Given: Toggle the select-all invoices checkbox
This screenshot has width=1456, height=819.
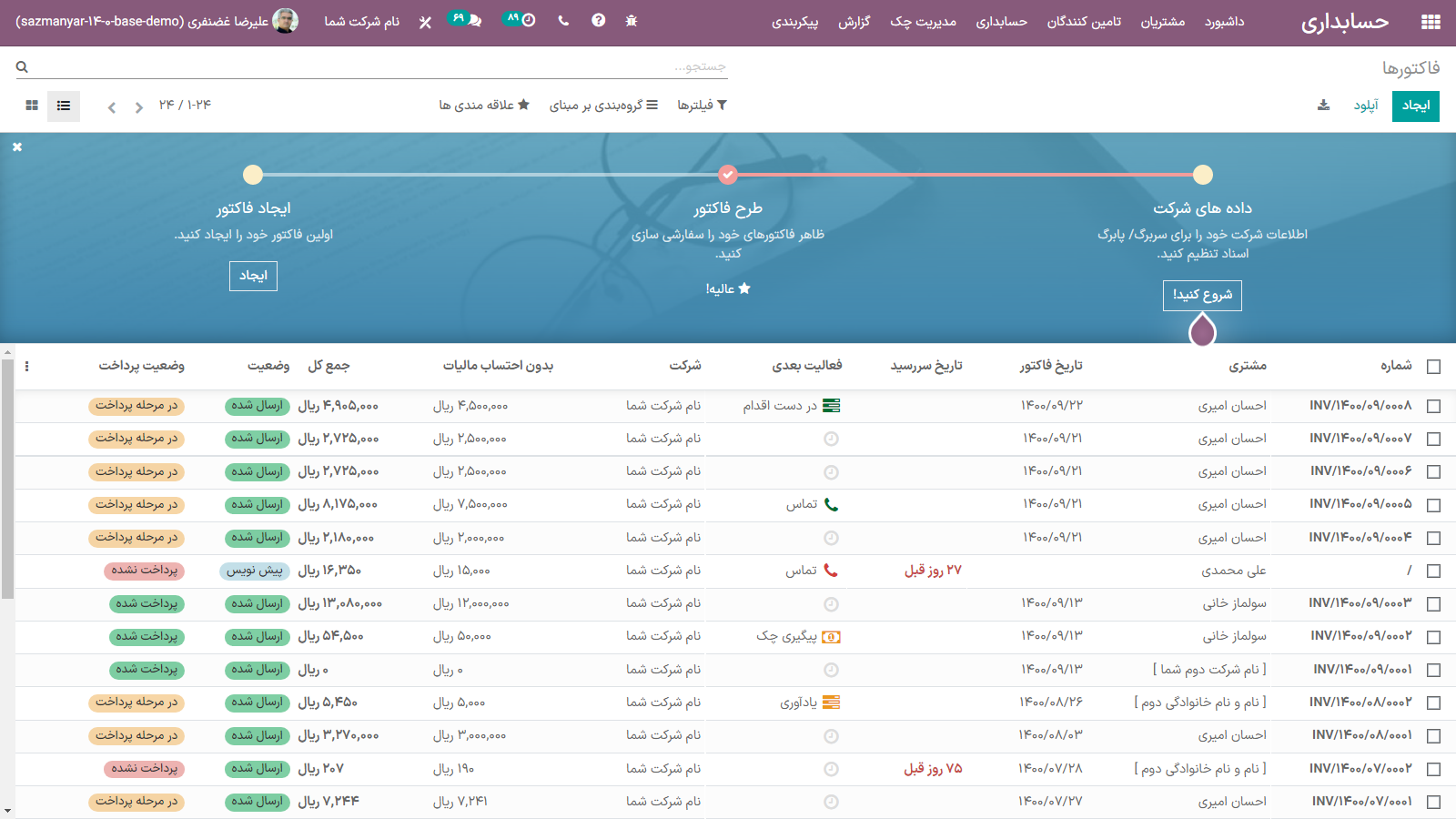Looking at the screenshot, I should 1433,366.
